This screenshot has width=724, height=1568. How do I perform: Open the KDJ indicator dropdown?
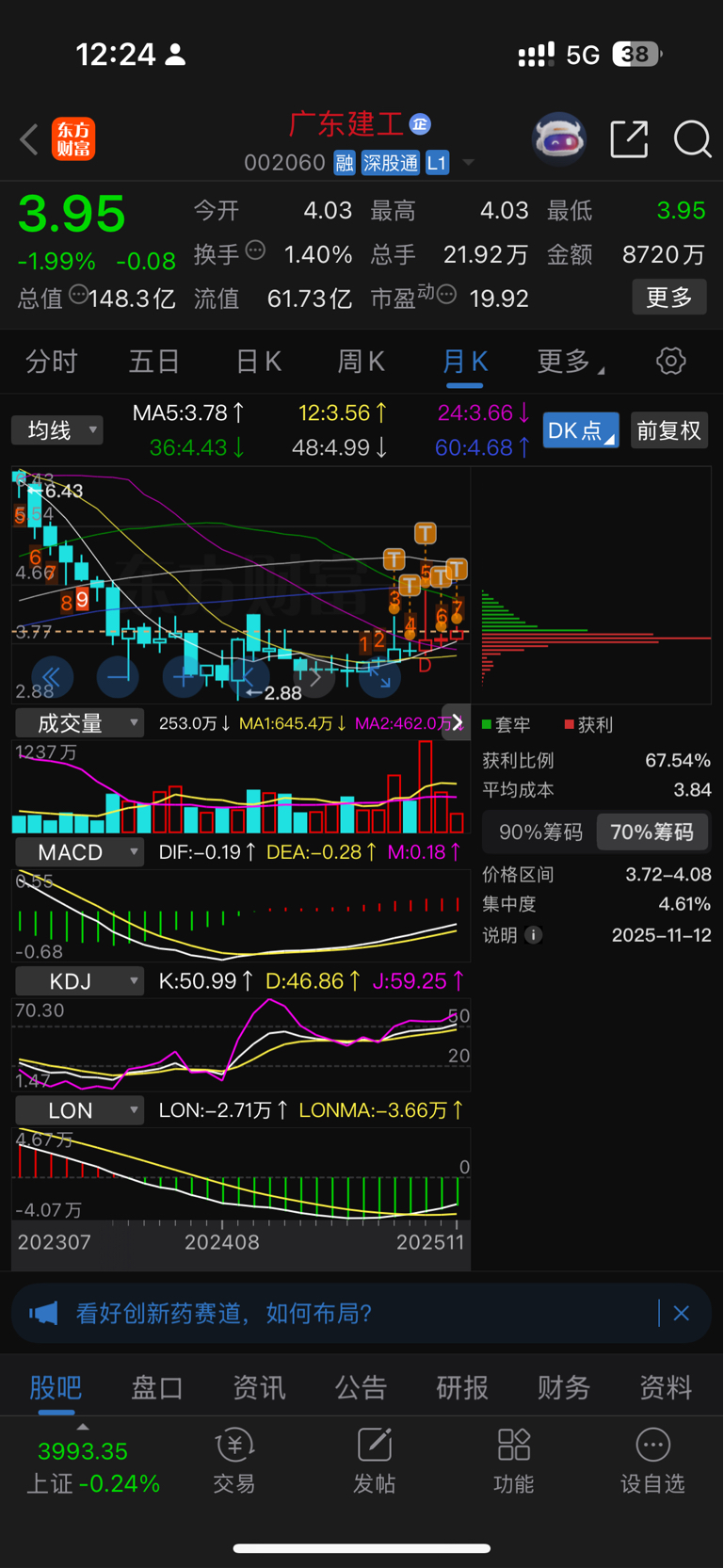[79, 981]
